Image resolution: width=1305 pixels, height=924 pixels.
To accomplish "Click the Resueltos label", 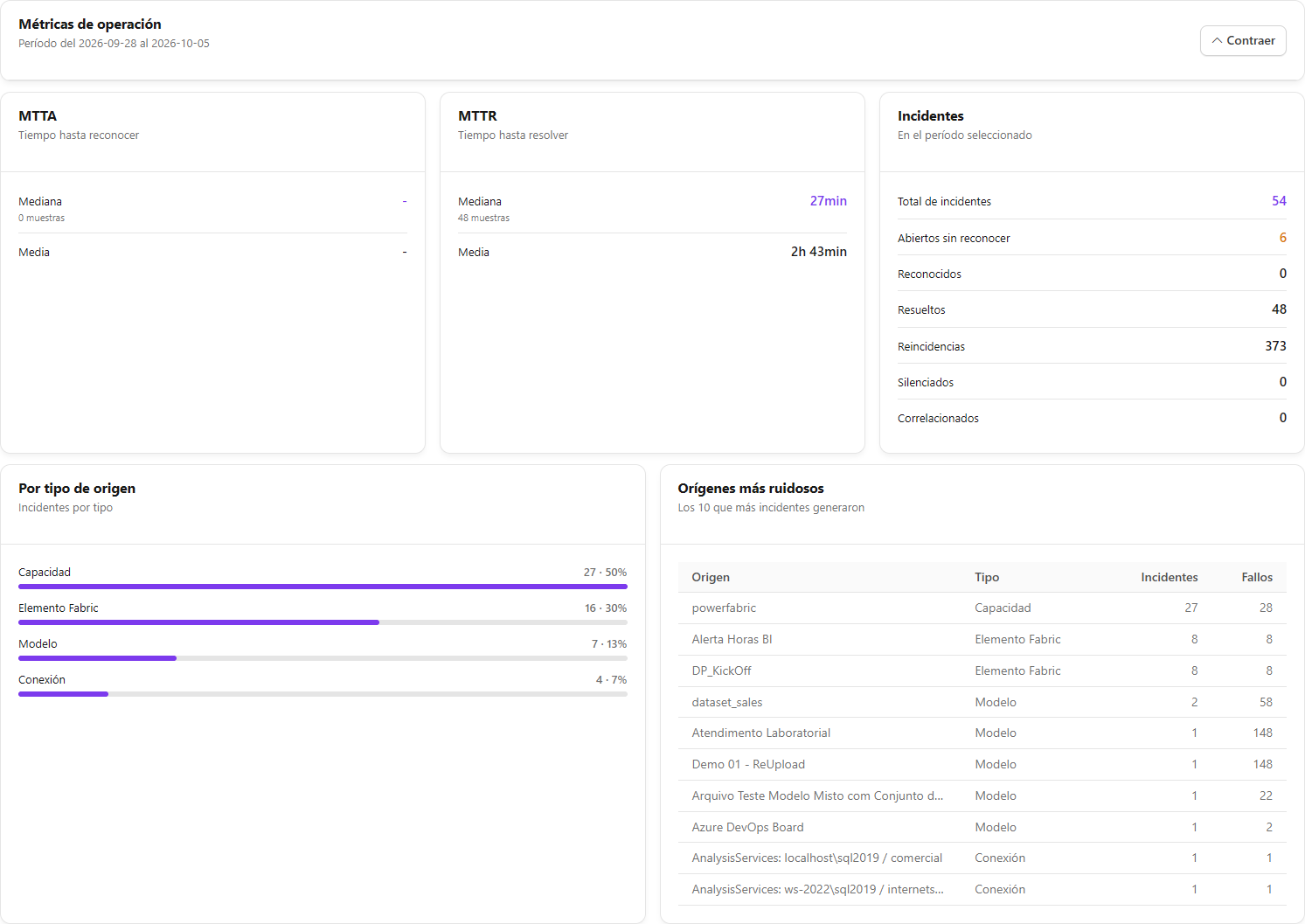I will point(921,310).
